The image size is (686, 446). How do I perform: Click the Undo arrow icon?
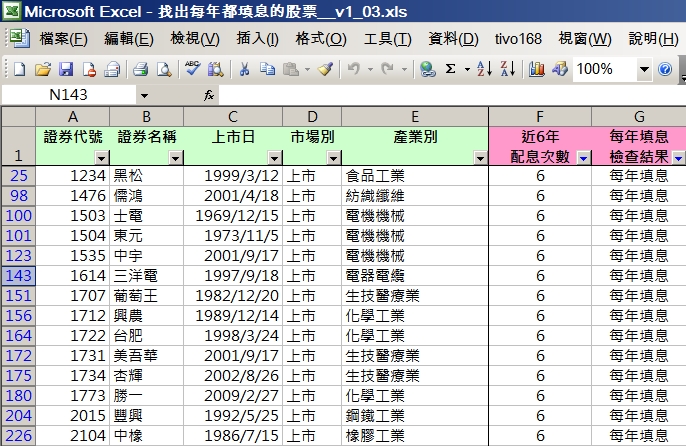(x=354, y=69)
